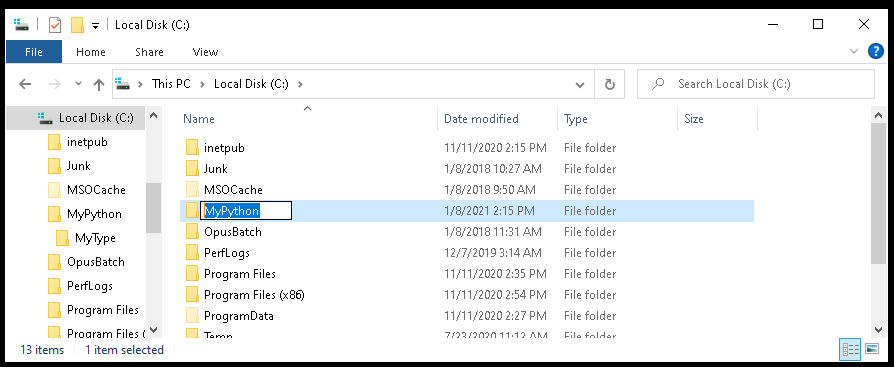Click the Properties quick access icon
Image resolution: width=894 pixels, height=367 pixels.
pyautogui.click(x=55, y=25)
